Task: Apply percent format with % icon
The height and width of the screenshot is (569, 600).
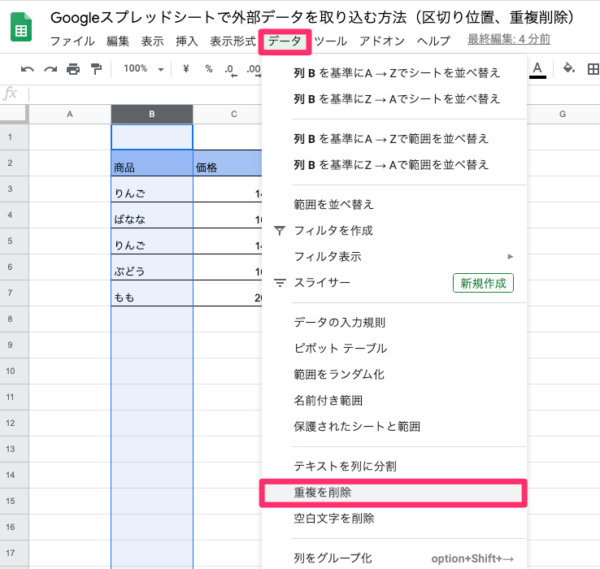Action: click(208, 69)
